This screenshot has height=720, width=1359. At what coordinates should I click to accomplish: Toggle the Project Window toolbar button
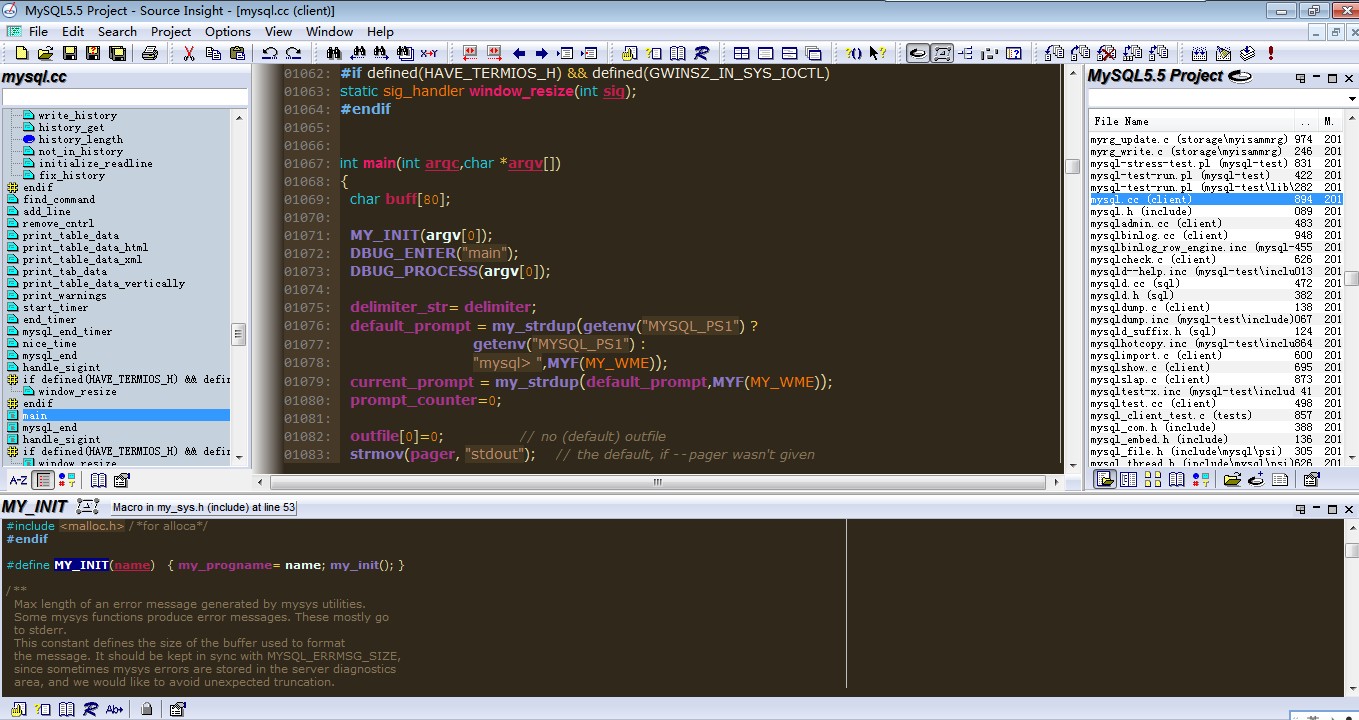(x=917, y=53)
